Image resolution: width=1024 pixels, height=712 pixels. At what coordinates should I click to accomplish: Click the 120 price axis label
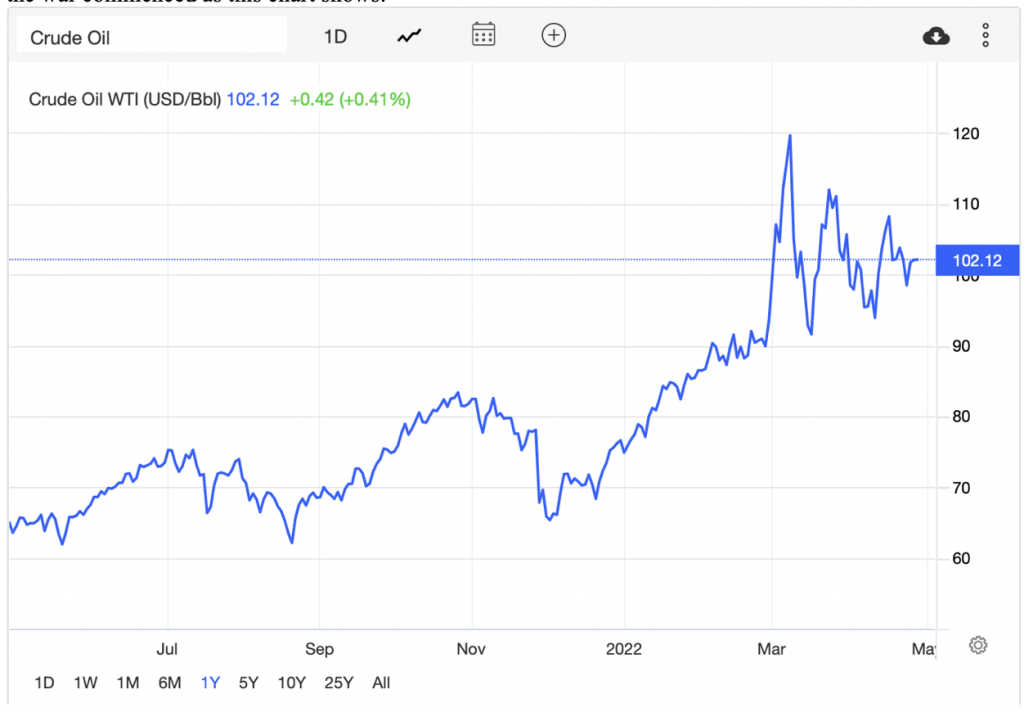point(966,134)
